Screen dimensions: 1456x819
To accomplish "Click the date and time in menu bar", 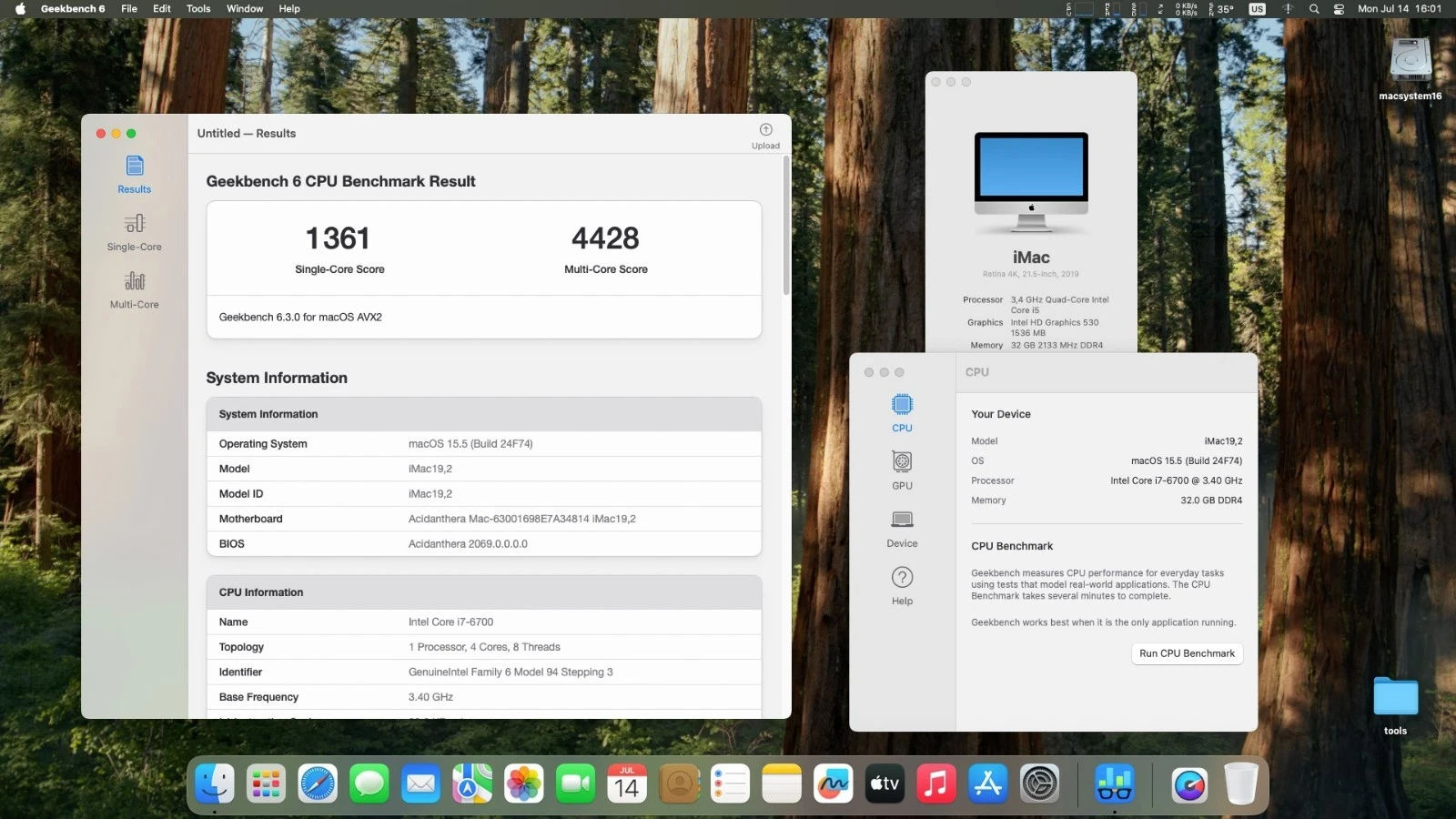I will point(1400,9).
